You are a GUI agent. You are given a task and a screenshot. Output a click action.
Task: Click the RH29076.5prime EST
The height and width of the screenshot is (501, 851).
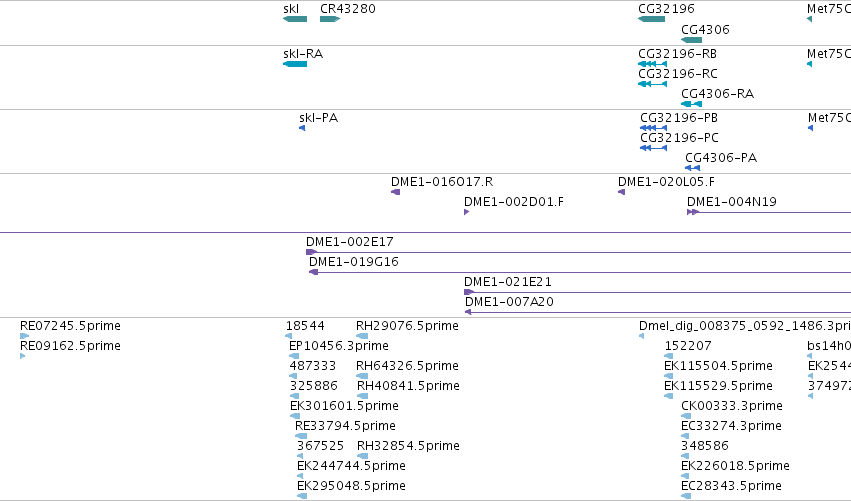tap(362, 336)
